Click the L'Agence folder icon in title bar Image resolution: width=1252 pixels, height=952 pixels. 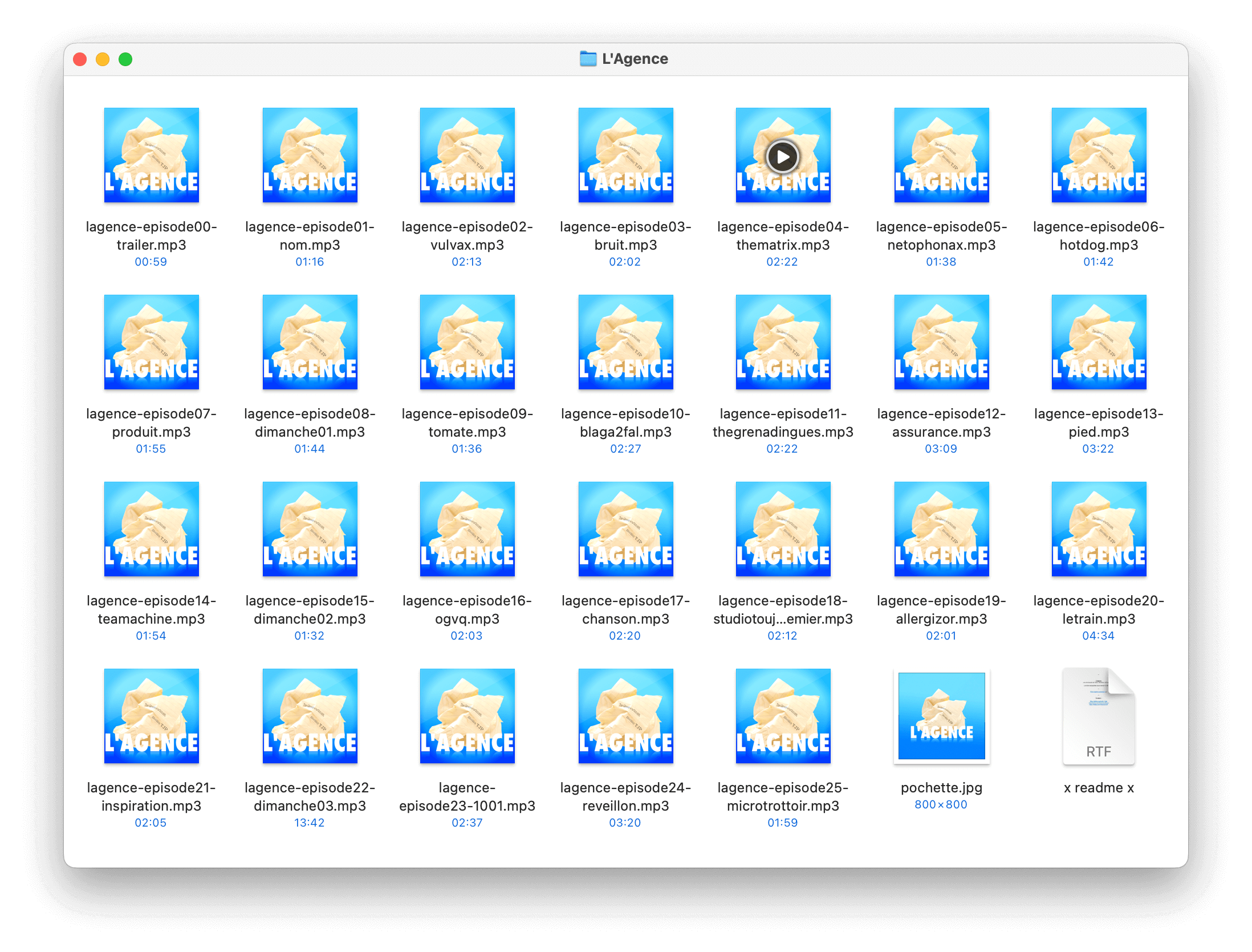[588, 59]
